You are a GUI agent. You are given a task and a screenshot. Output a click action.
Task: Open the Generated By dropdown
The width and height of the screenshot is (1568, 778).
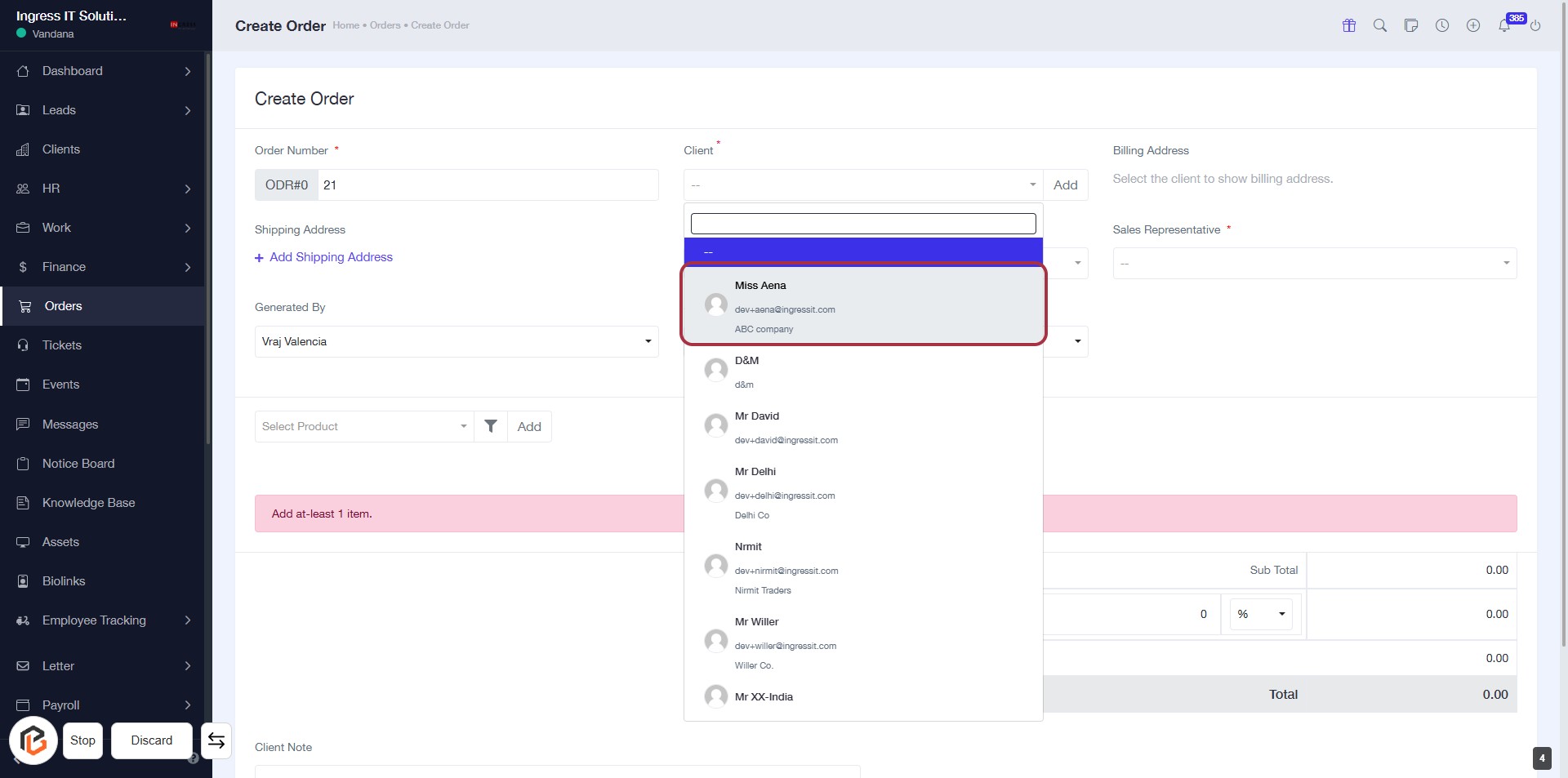(x=456, y=341)
